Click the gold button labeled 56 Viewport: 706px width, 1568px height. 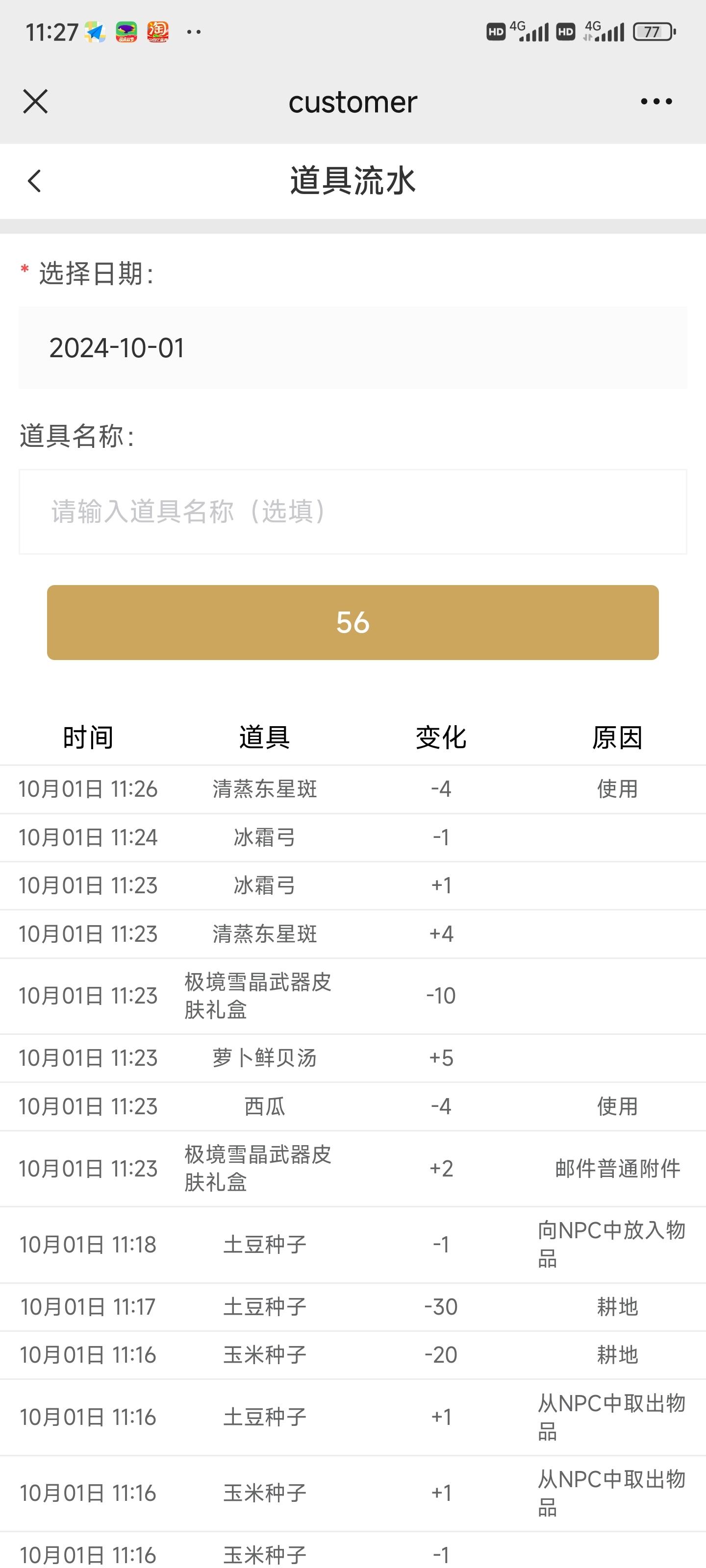pyautogui.click(x=353, y=622)
